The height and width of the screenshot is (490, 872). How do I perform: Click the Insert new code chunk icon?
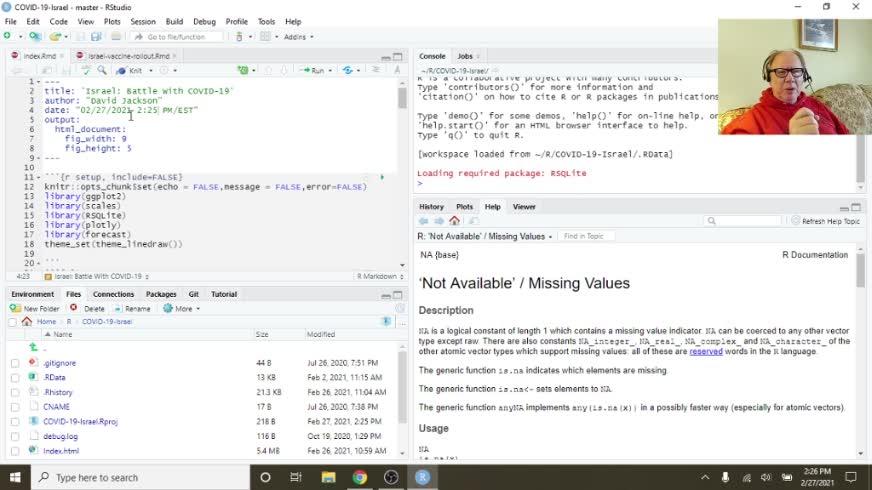click(242, 71)
